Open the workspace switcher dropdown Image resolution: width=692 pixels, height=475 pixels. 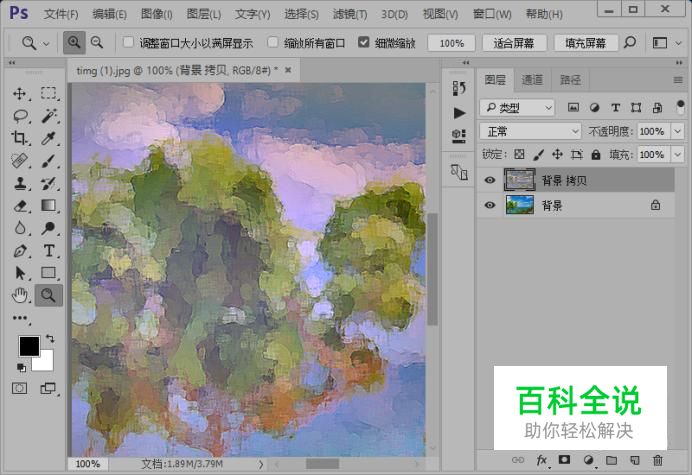(x=679, y=43)
